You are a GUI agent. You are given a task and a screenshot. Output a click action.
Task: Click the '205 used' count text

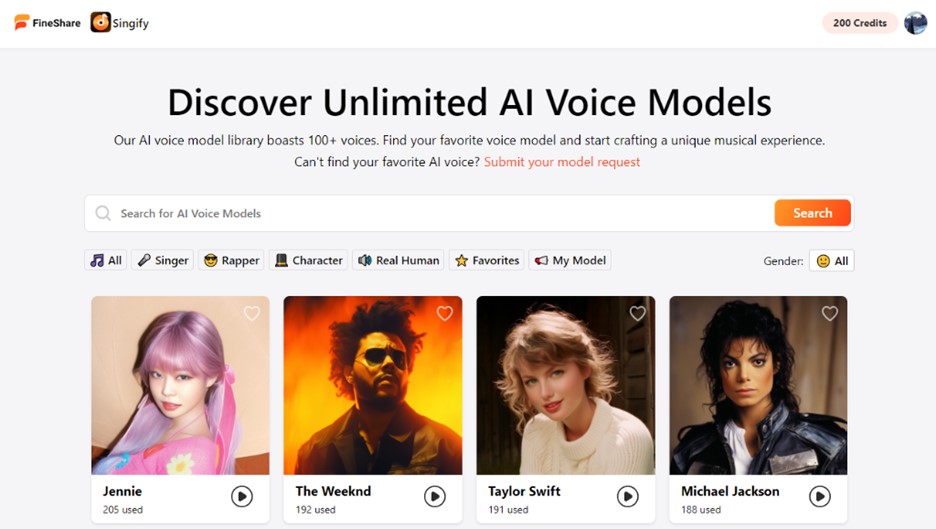(x=123, y=510)
